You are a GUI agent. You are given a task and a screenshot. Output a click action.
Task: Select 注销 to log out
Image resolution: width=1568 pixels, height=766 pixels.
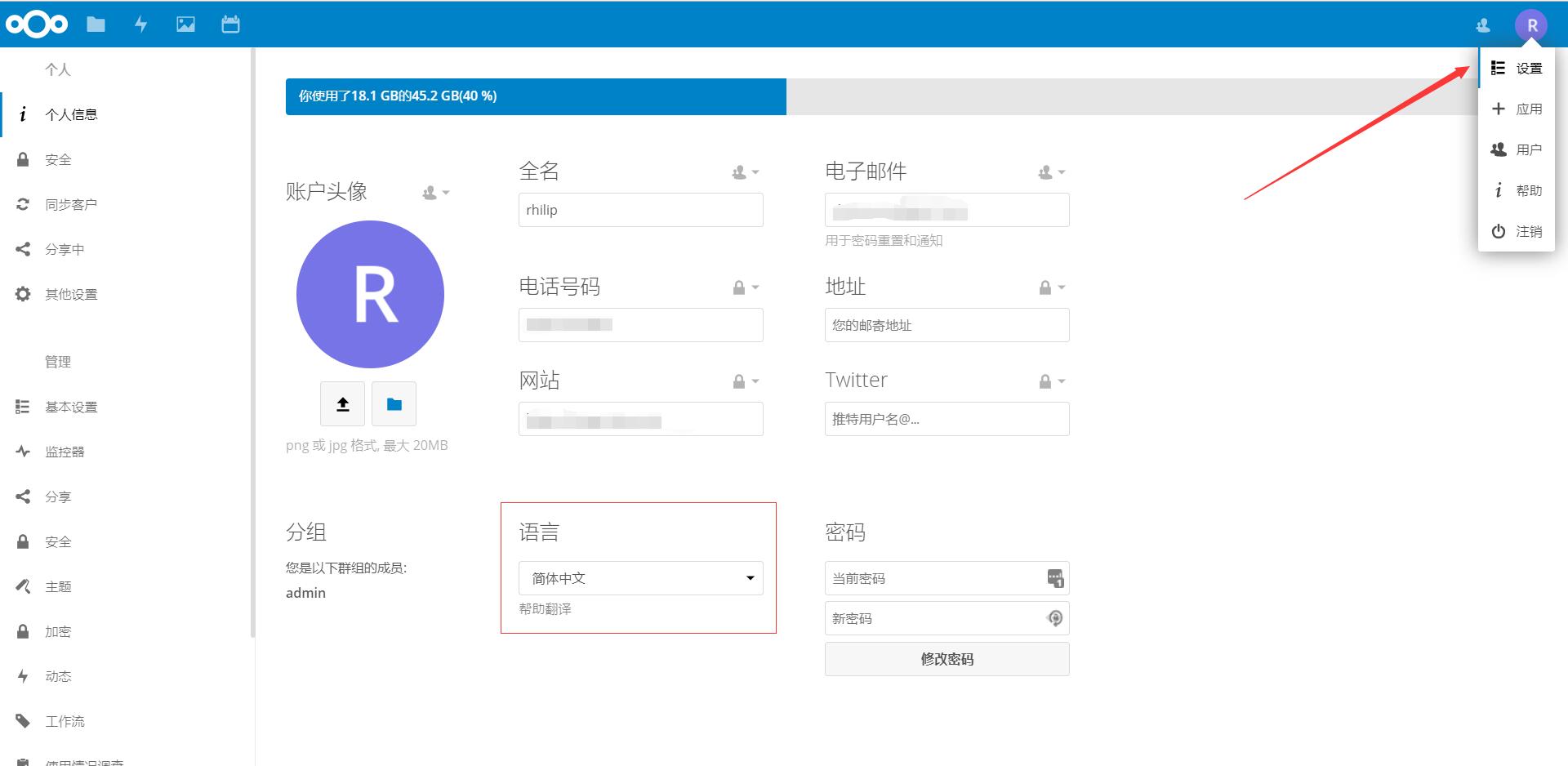(1517, 232)
